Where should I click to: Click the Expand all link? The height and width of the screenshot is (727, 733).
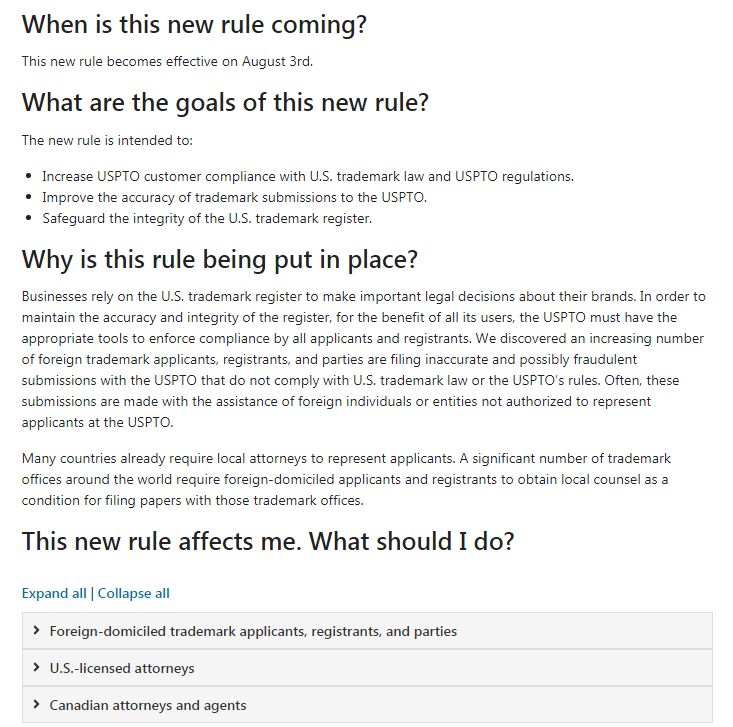click(x=54, y=593)
